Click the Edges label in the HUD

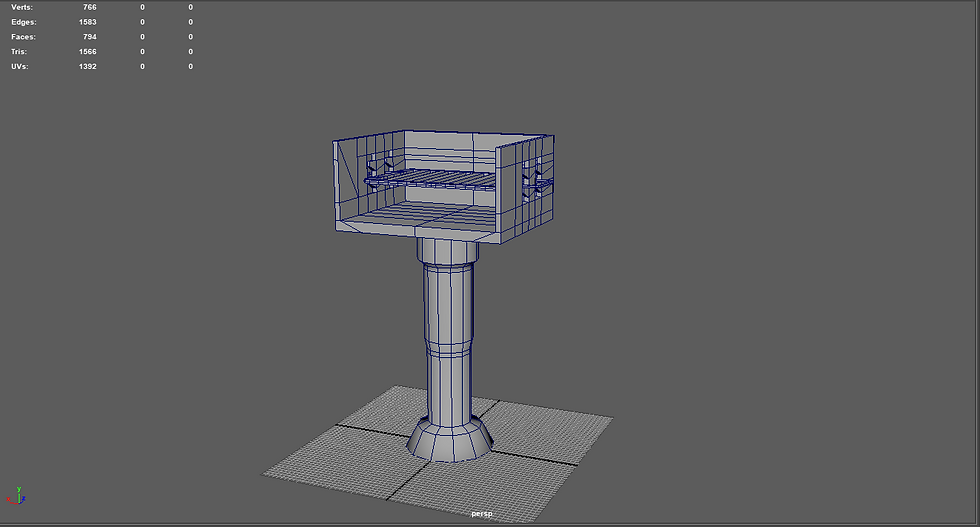point(24,22)
